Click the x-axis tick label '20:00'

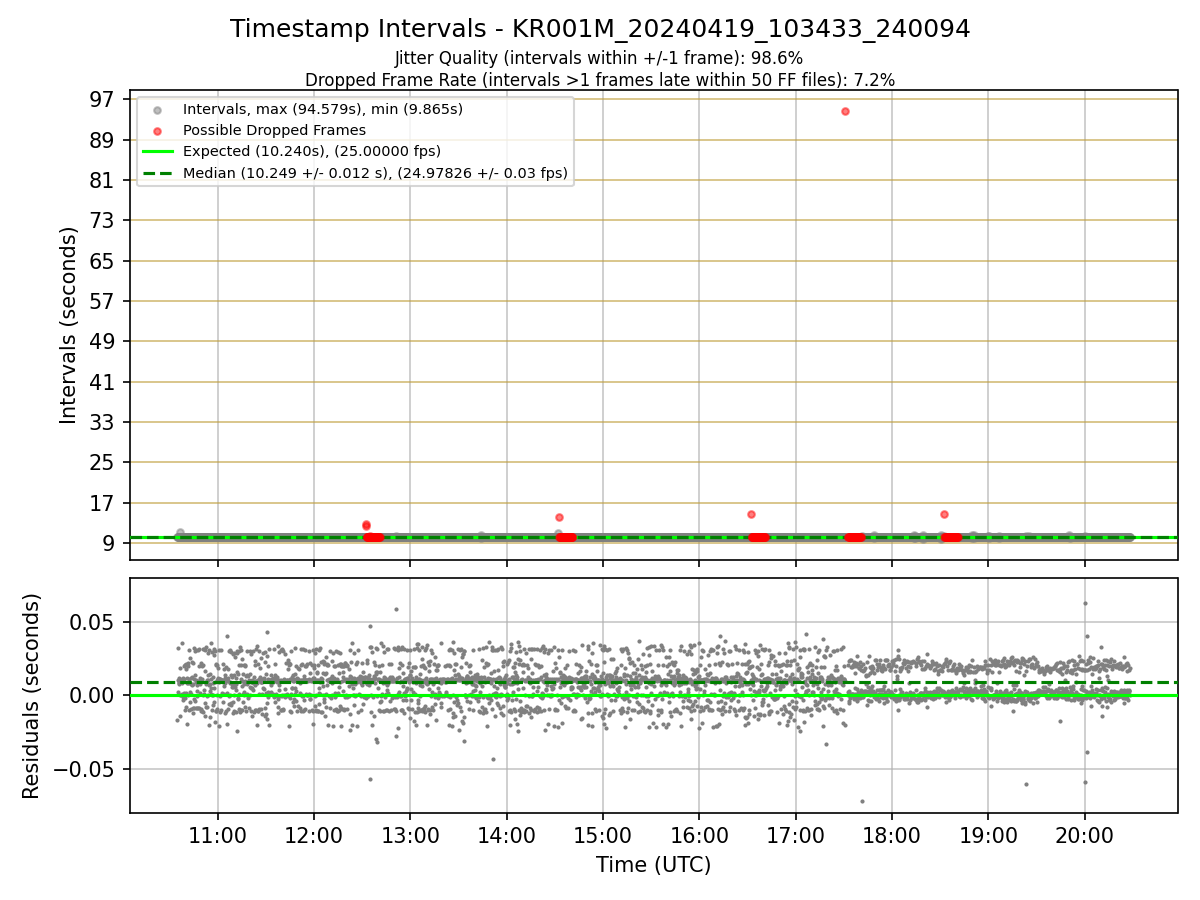pos(1085,834)
